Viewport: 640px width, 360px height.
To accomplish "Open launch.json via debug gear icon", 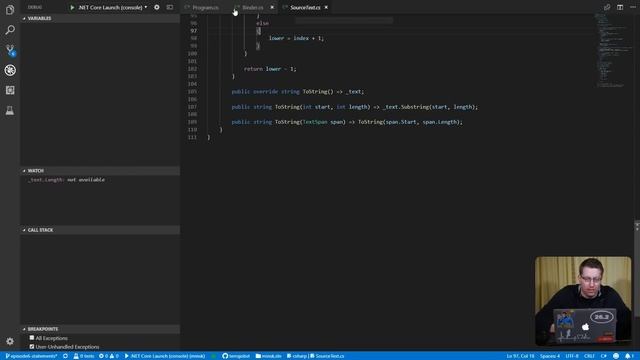I will (157, 7).
